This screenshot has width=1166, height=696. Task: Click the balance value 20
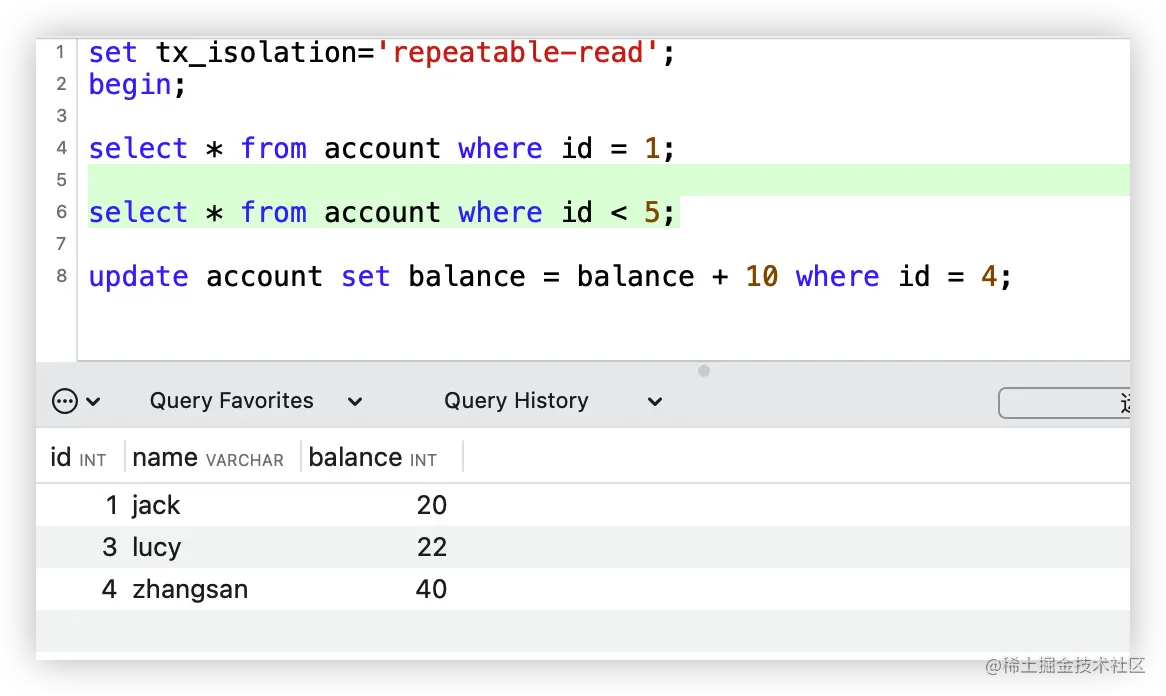431,506
